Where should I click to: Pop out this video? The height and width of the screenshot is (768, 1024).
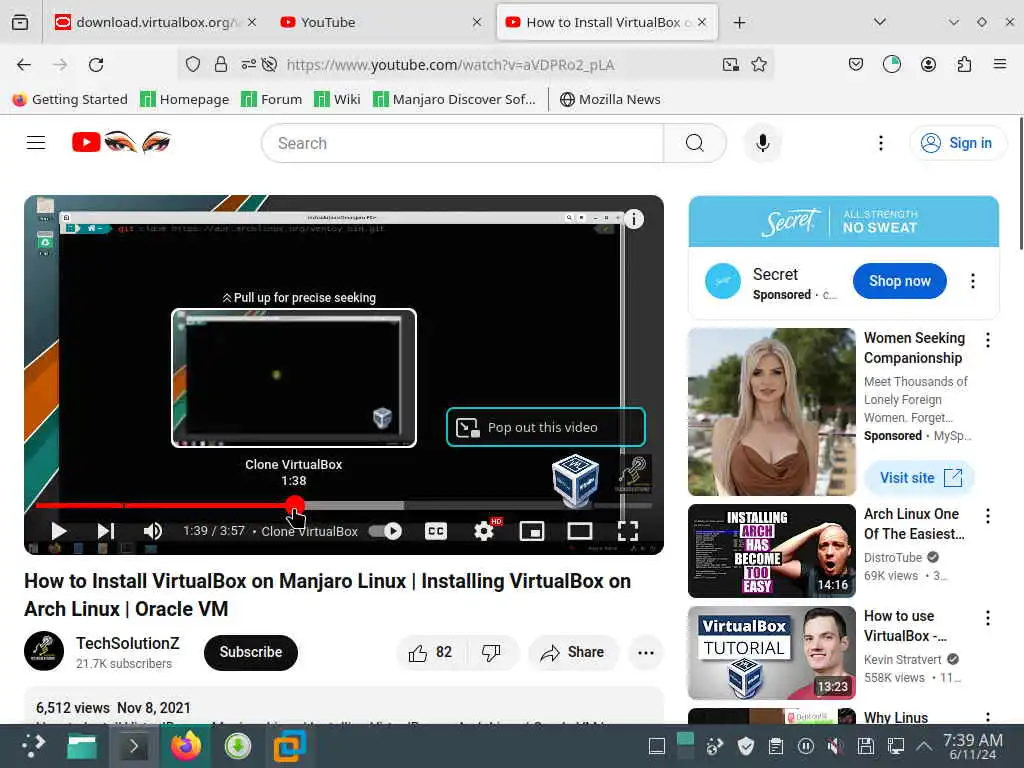coord(545,427)
